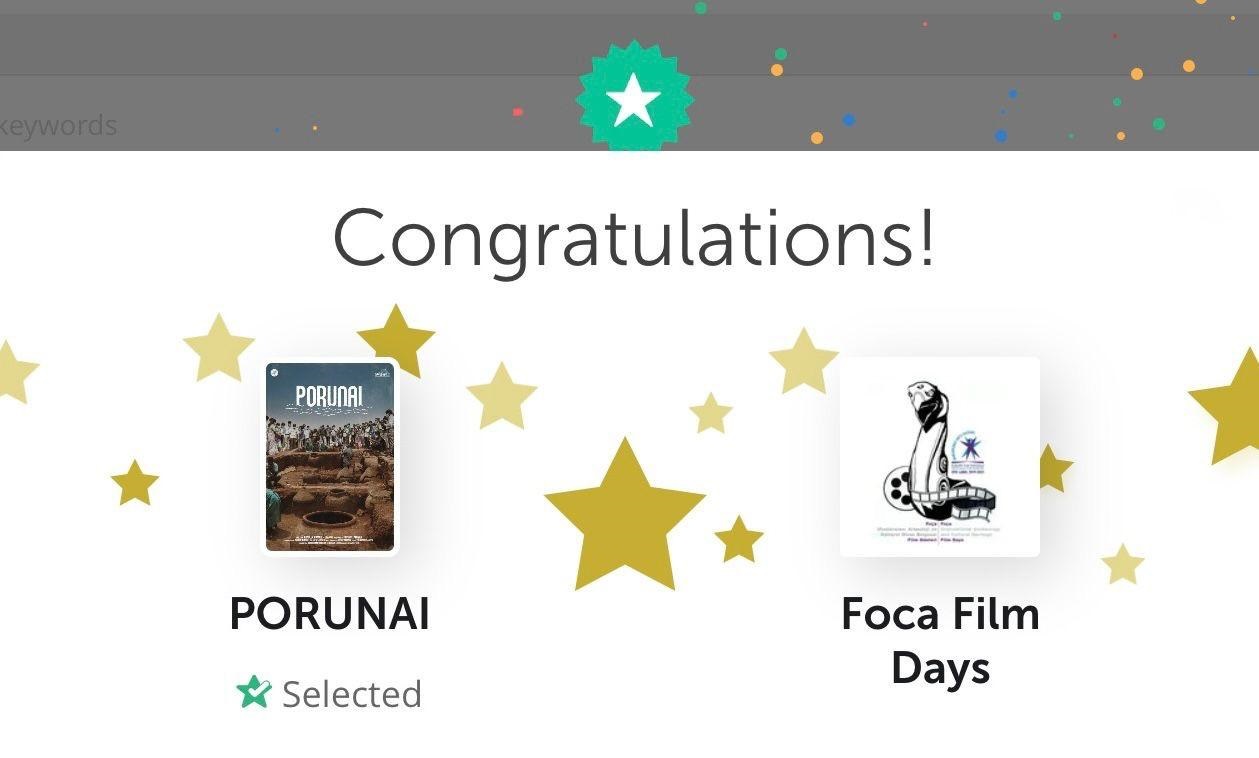This screenshot has height=758, width=1259.
Task: Click the pale gold star left of Foca logo
Action: pos(803,362)
